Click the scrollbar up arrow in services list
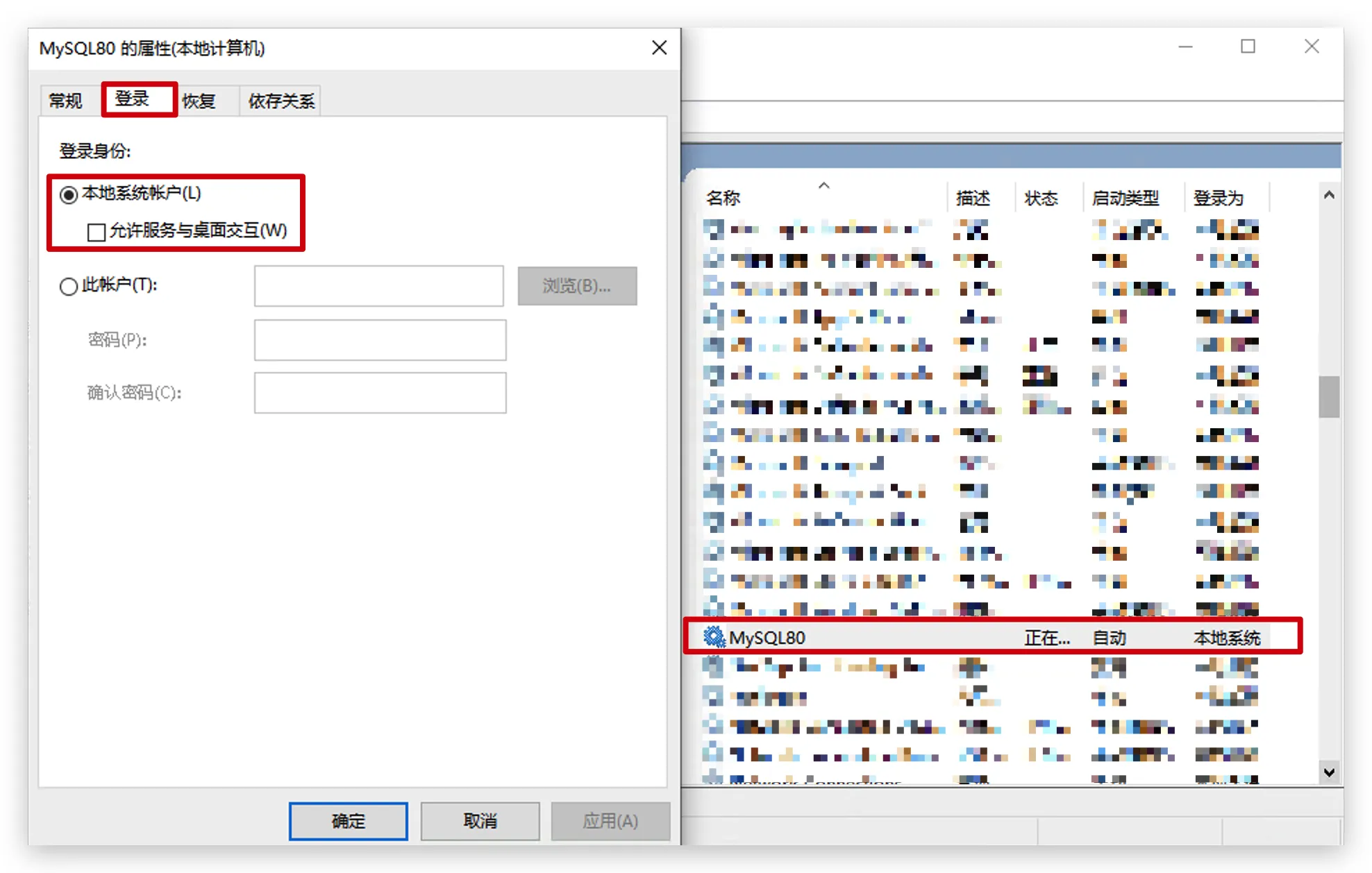 click(1328, 196)
